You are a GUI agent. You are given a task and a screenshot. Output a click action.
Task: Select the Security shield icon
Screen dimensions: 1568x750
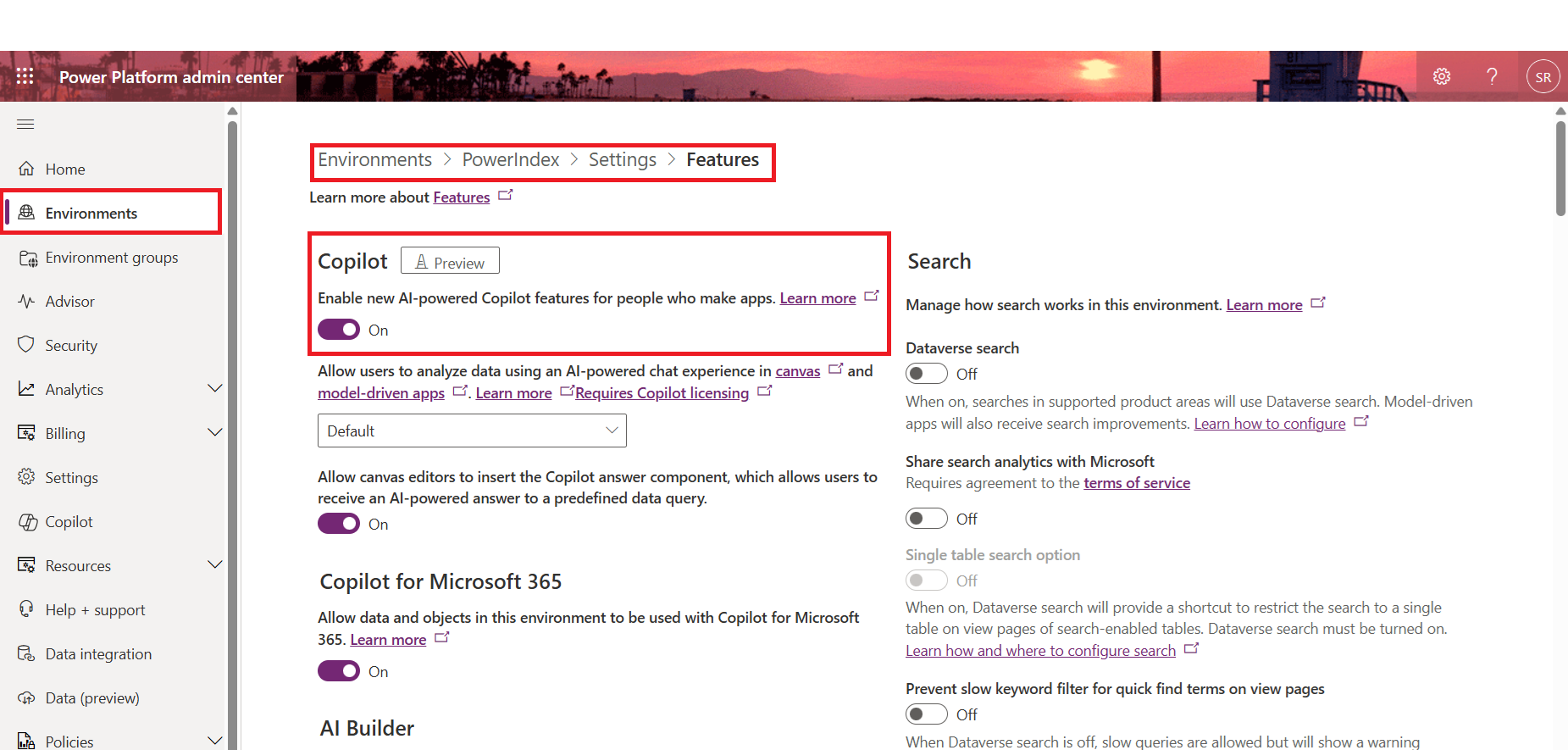coord(27,345)
